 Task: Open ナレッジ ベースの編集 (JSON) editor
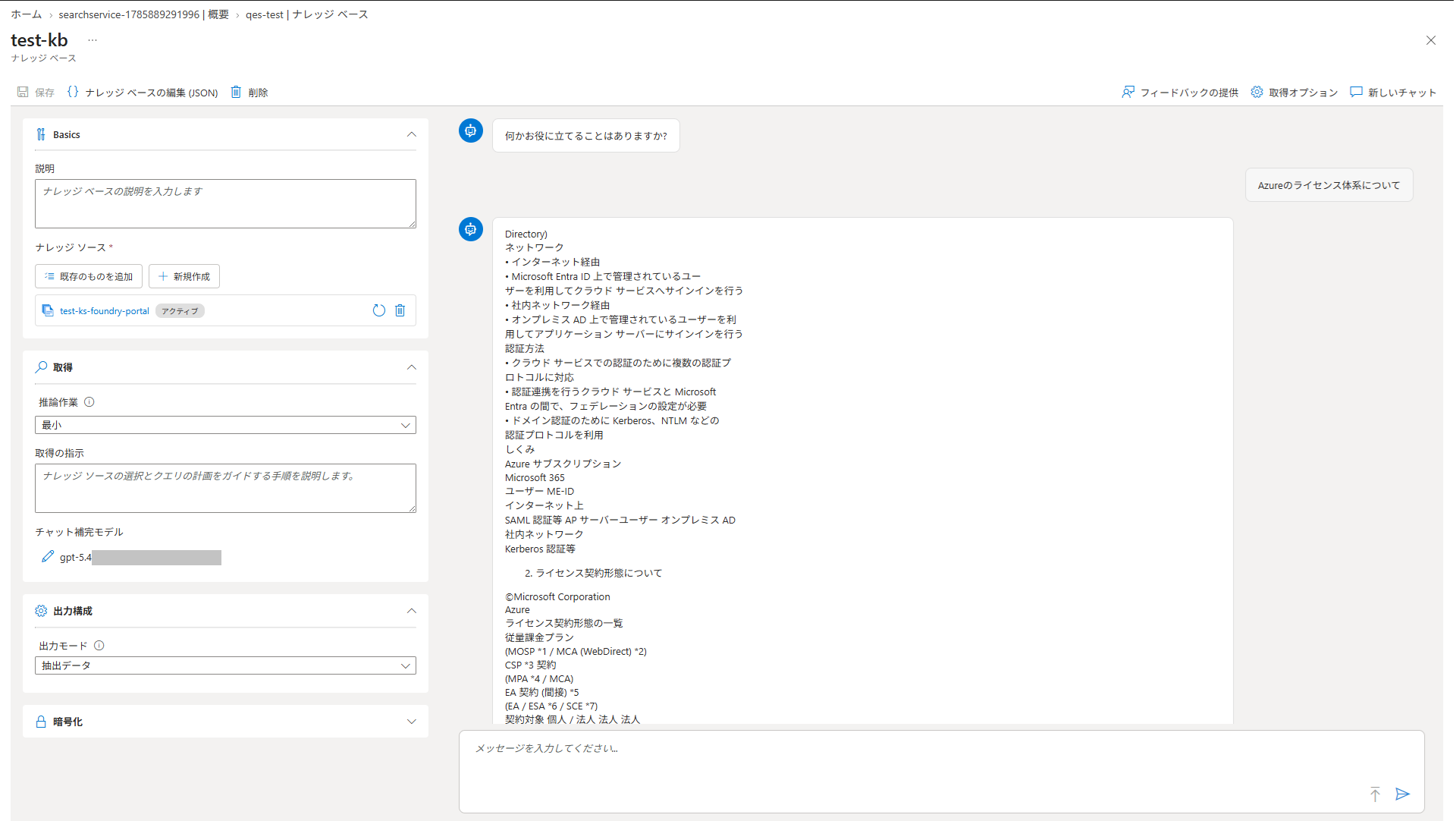point(143,93)
